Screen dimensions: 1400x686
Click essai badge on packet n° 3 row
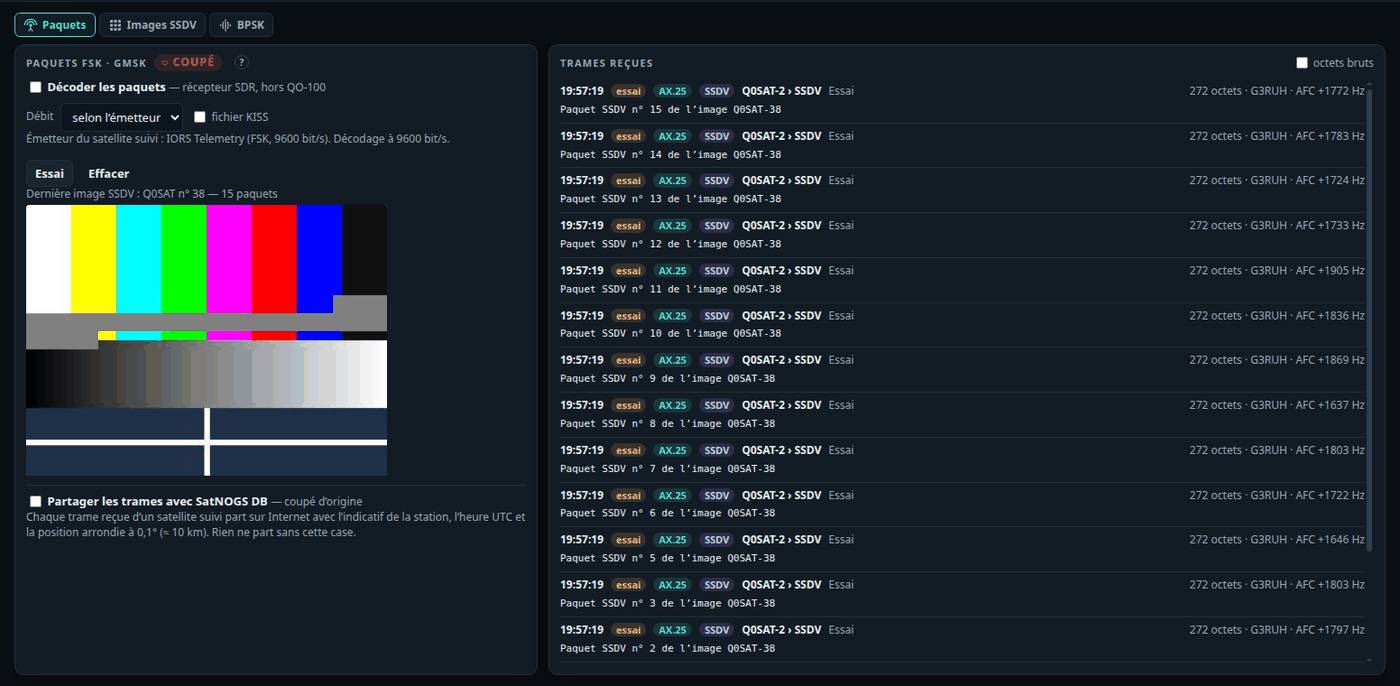click(x=628, y=585)
